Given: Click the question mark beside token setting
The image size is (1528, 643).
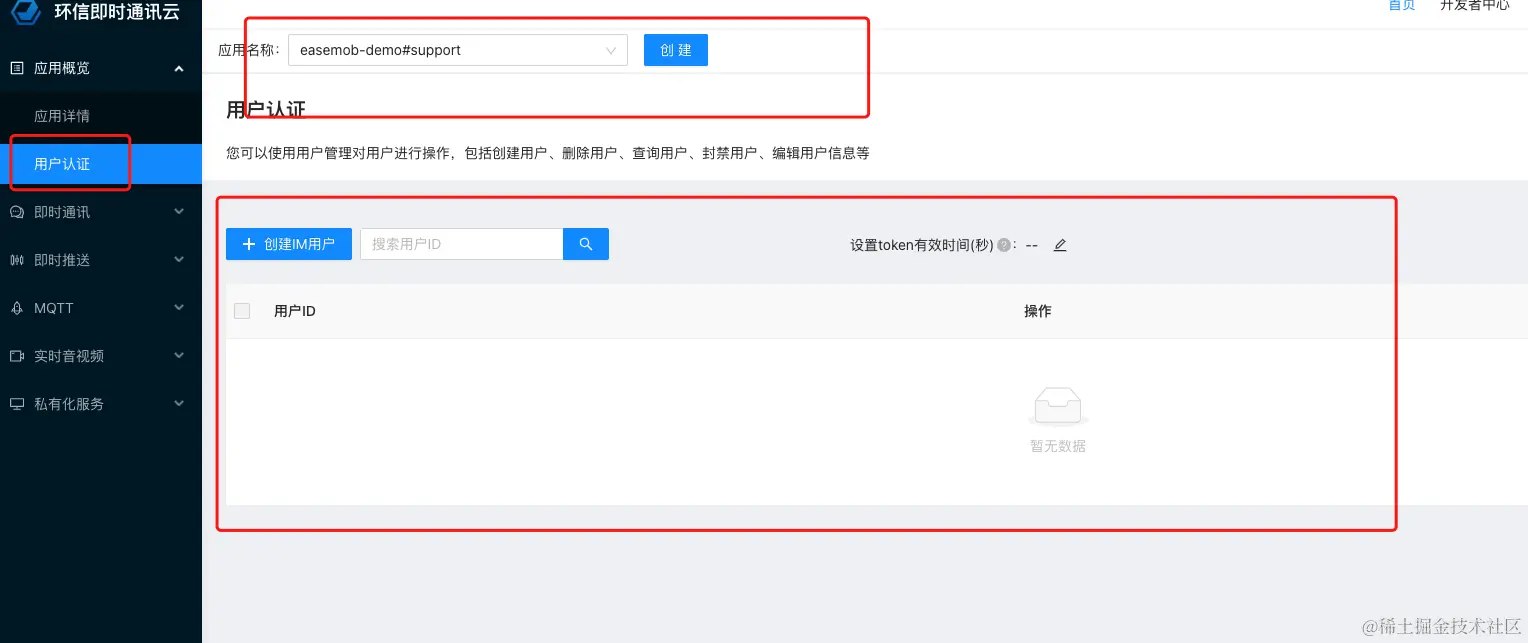Looking at the screenshot, I should tap(1003, 244).
